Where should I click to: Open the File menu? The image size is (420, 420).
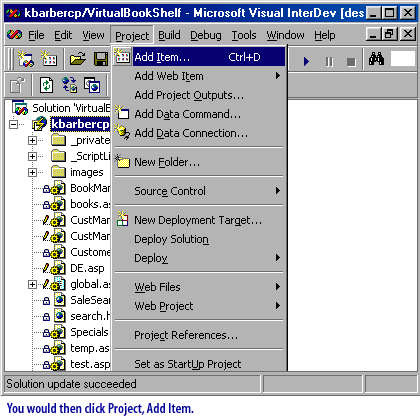36,35
